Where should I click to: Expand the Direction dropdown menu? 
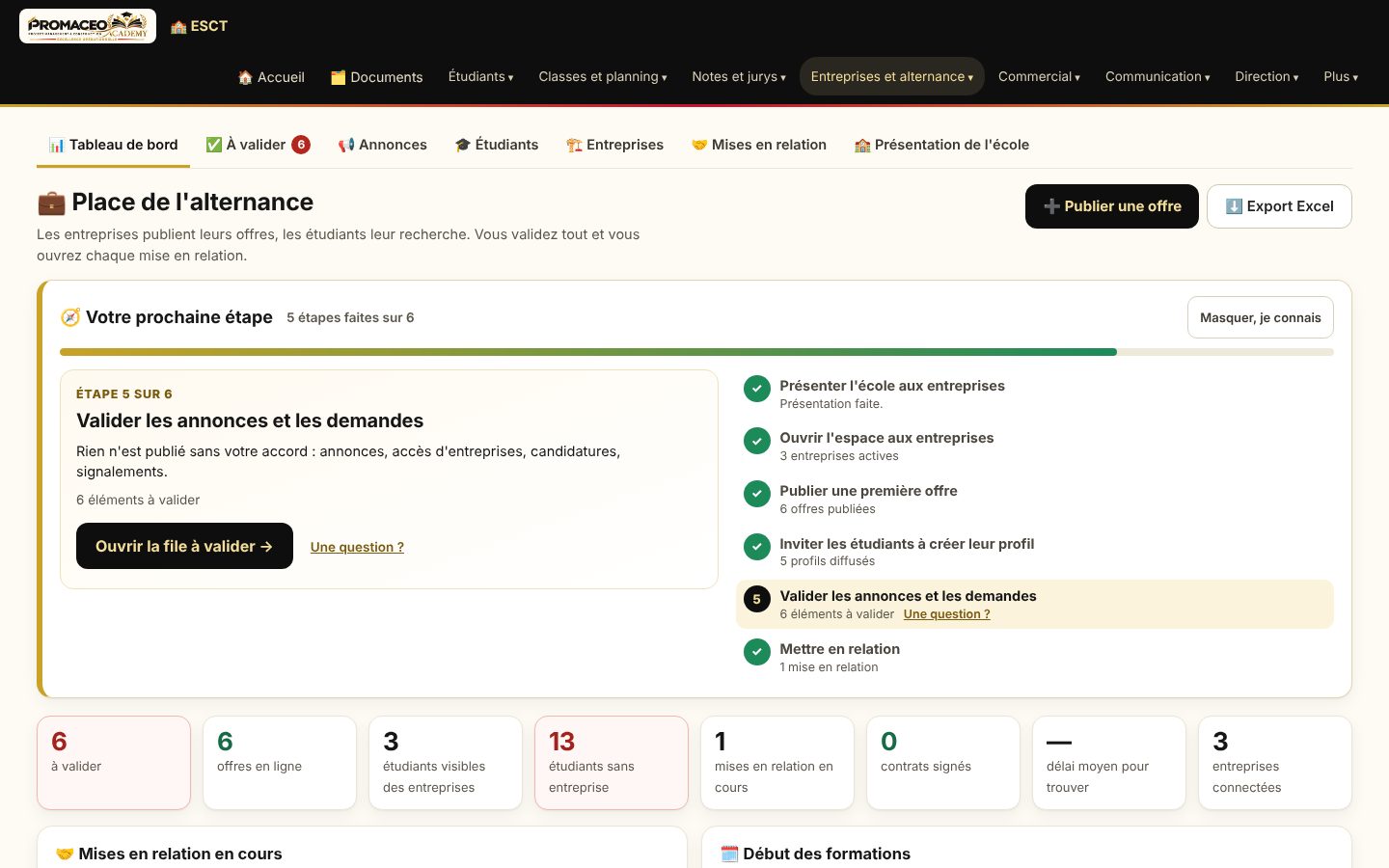(1266, 76)
